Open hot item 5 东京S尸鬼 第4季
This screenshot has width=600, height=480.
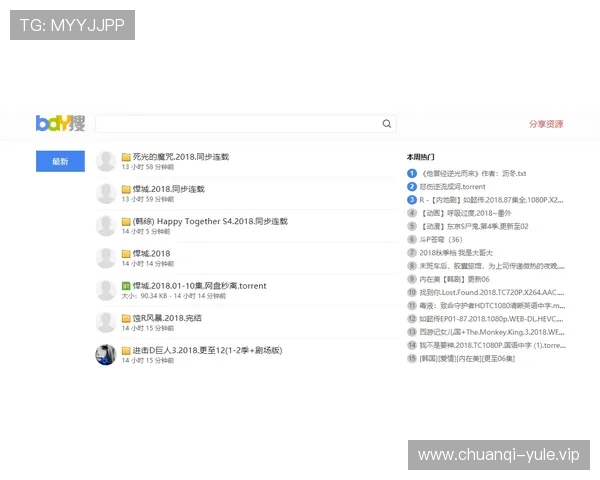[x=474, y=226]
